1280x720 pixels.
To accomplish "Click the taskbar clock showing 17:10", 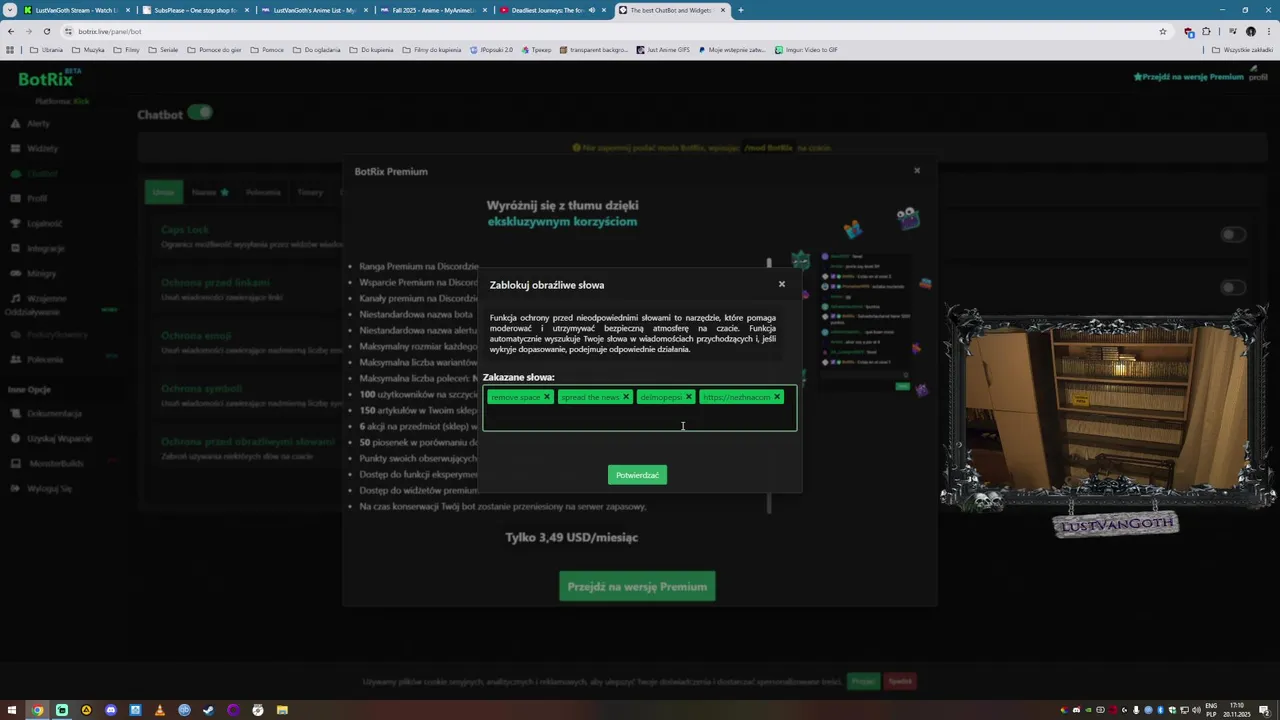I will [x=1237, y=710].
